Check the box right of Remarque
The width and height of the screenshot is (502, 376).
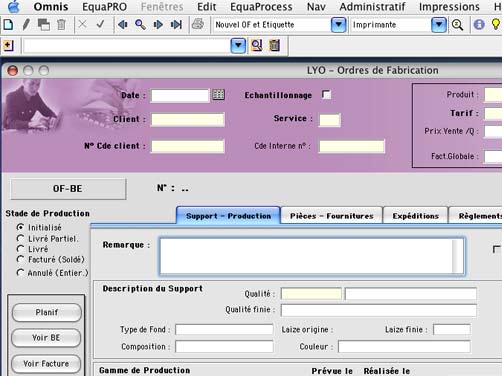point(497,249)
